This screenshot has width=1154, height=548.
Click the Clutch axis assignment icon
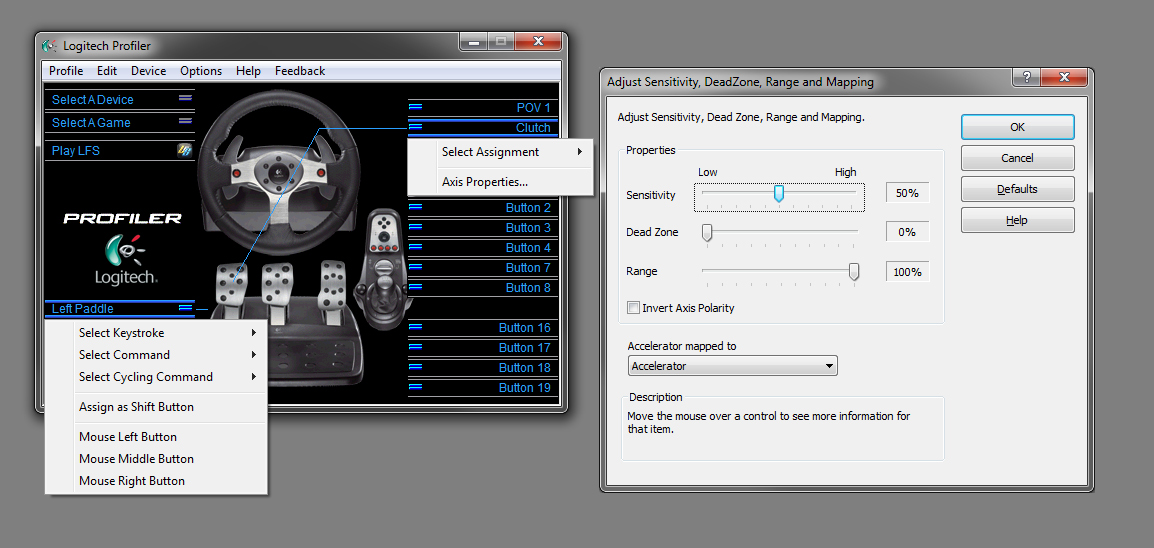pos(416,127)
